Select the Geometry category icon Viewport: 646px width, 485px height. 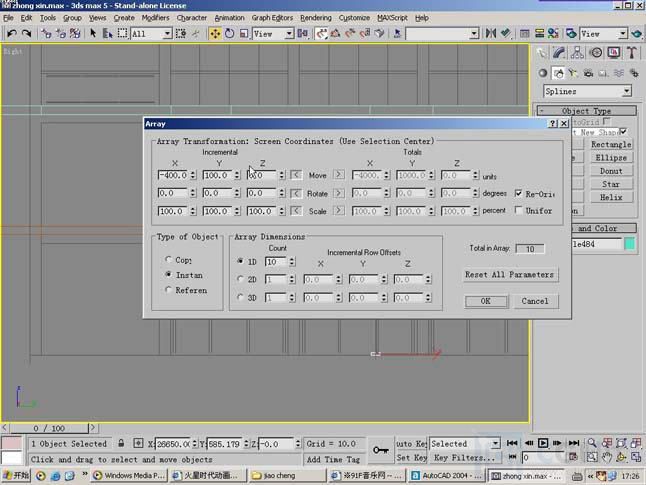point(543,73)
